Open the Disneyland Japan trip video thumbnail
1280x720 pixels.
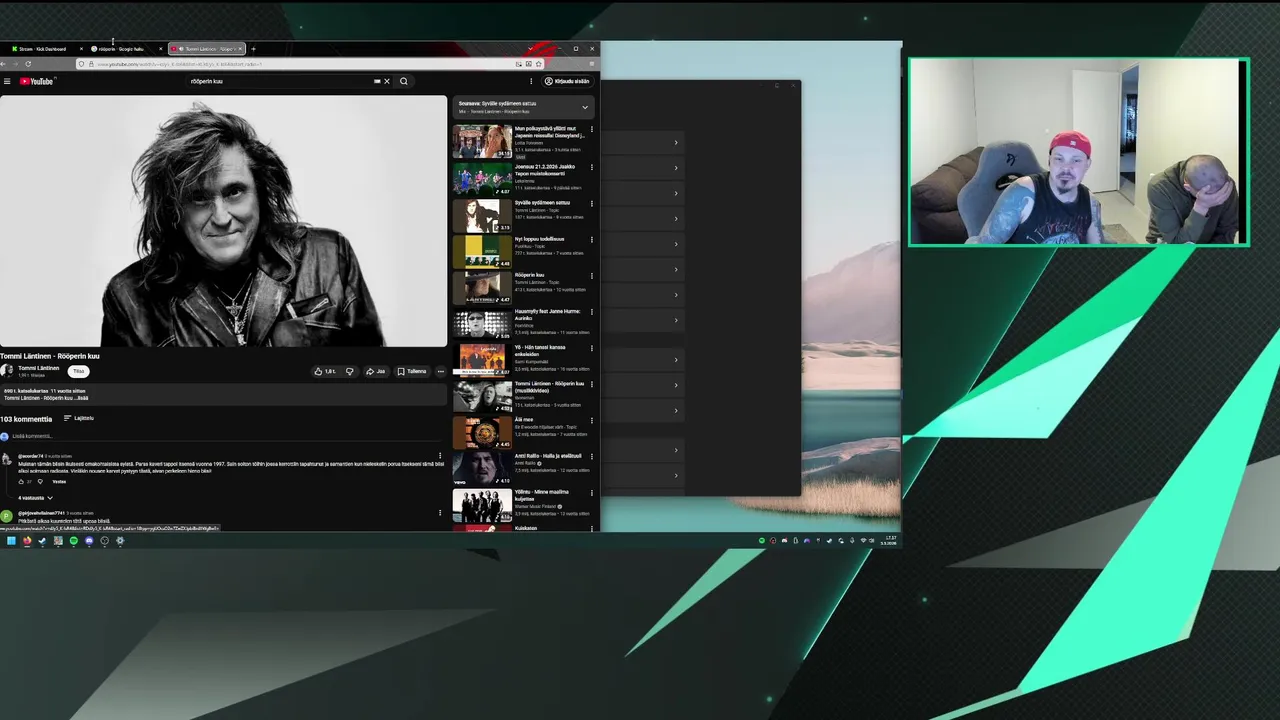click(x=482, y=142)
